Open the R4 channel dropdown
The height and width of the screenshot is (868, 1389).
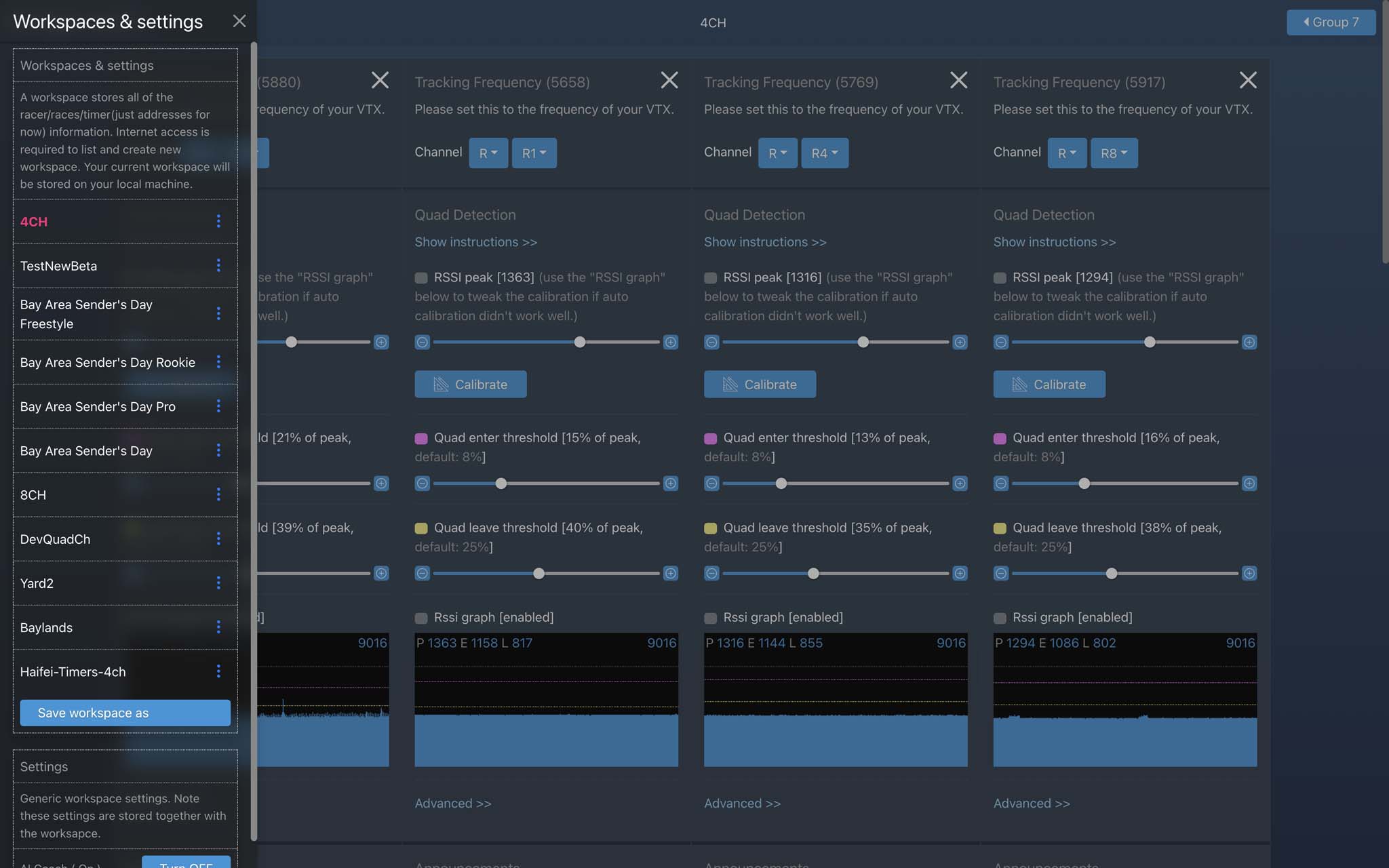(x=824, y=153)
